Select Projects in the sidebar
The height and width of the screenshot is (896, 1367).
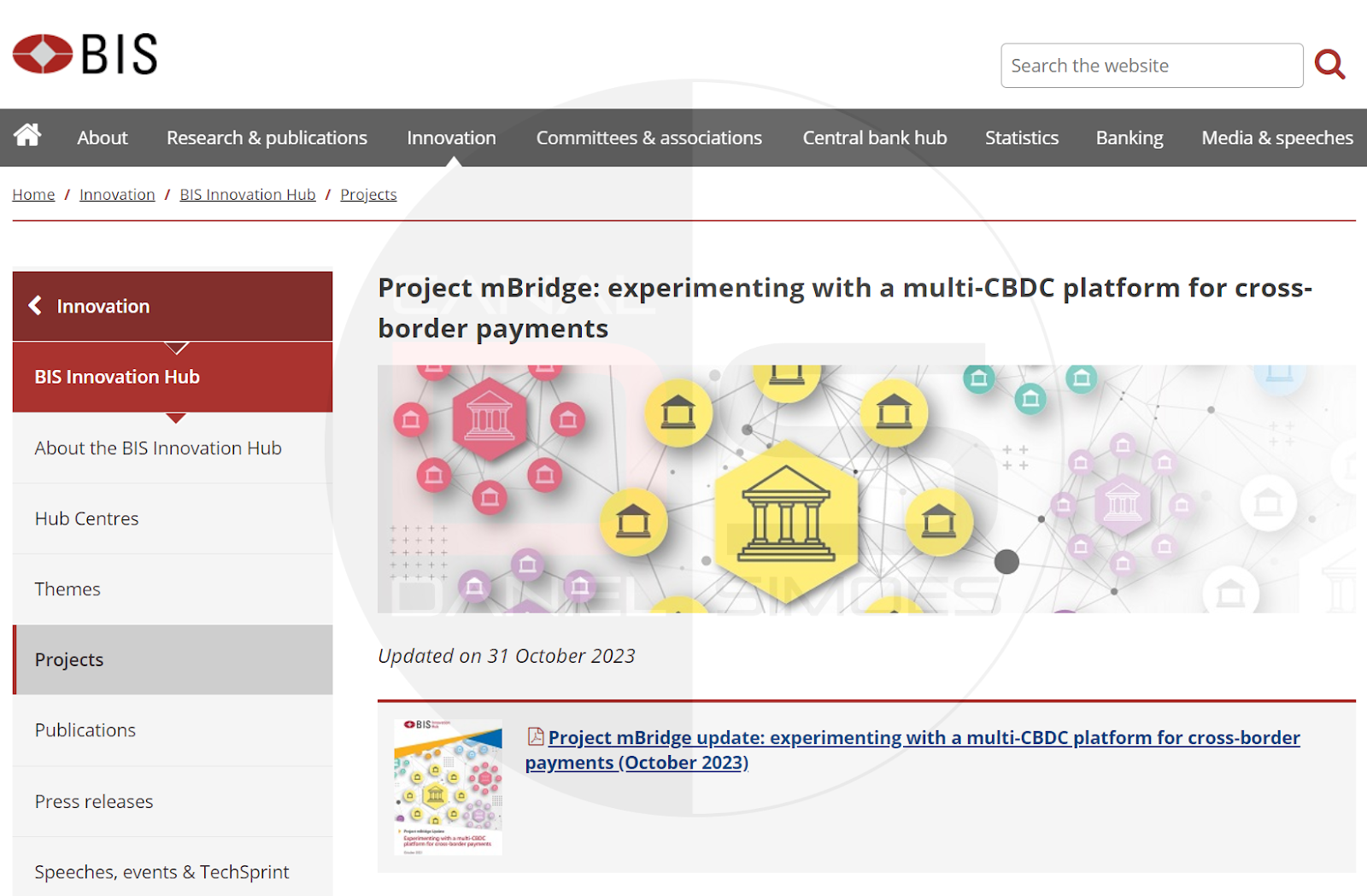(x=173, y=659)
